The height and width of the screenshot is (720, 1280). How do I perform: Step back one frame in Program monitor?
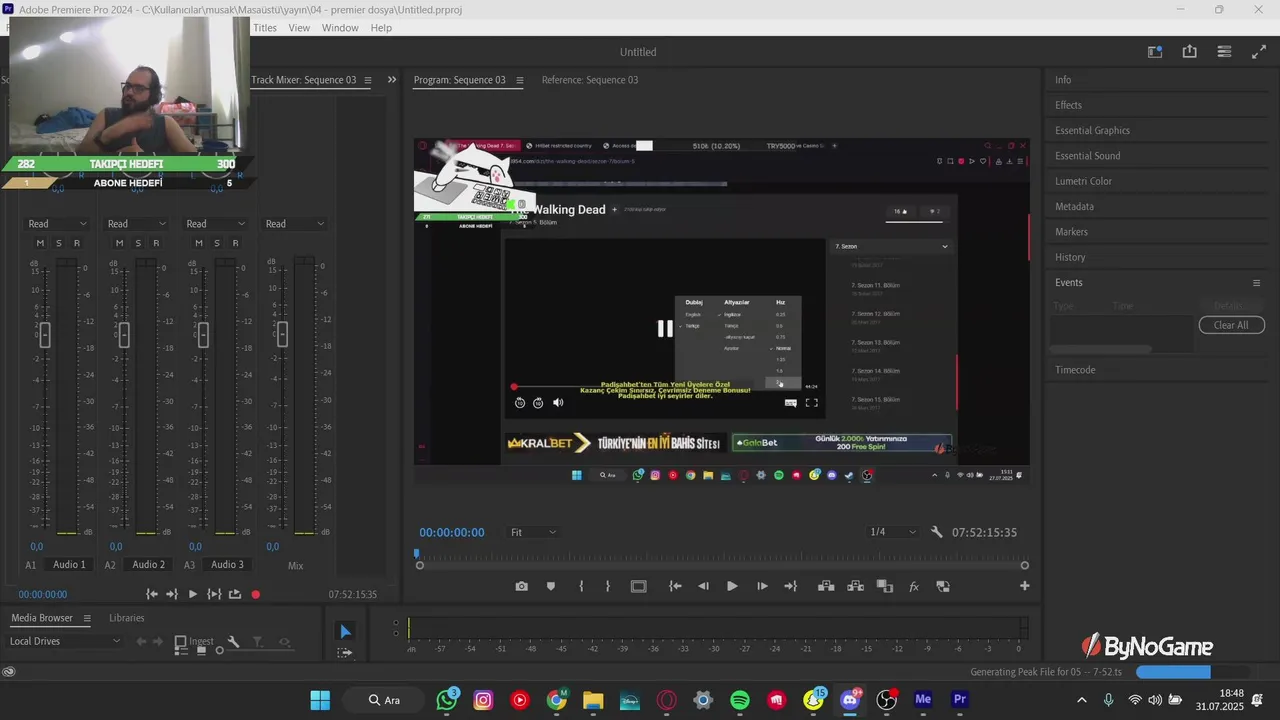(x=703, y=587)
